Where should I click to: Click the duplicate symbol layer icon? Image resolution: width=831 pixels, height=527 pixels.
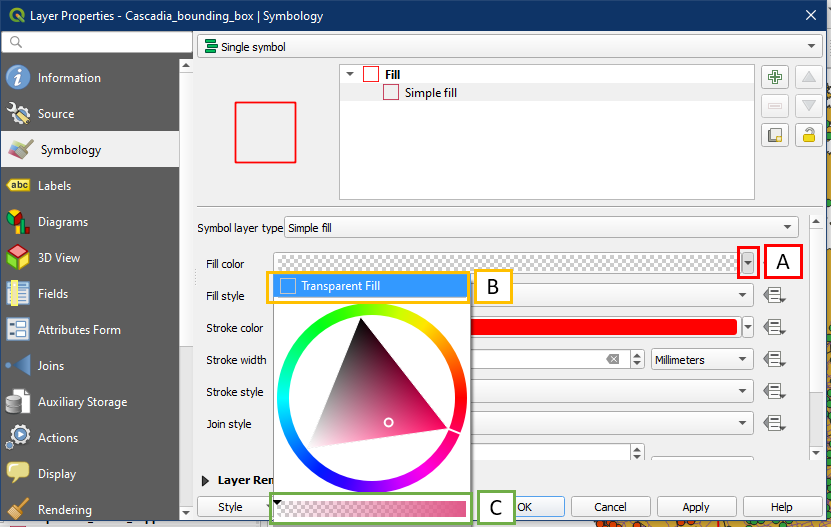tap(774, 135)
